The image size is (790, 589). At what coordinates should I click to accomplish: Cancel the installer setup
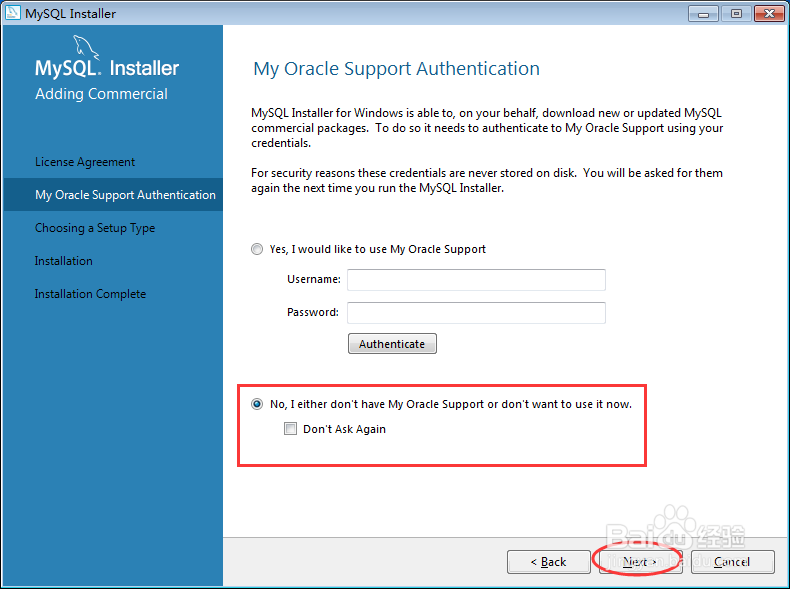(733, 561)
